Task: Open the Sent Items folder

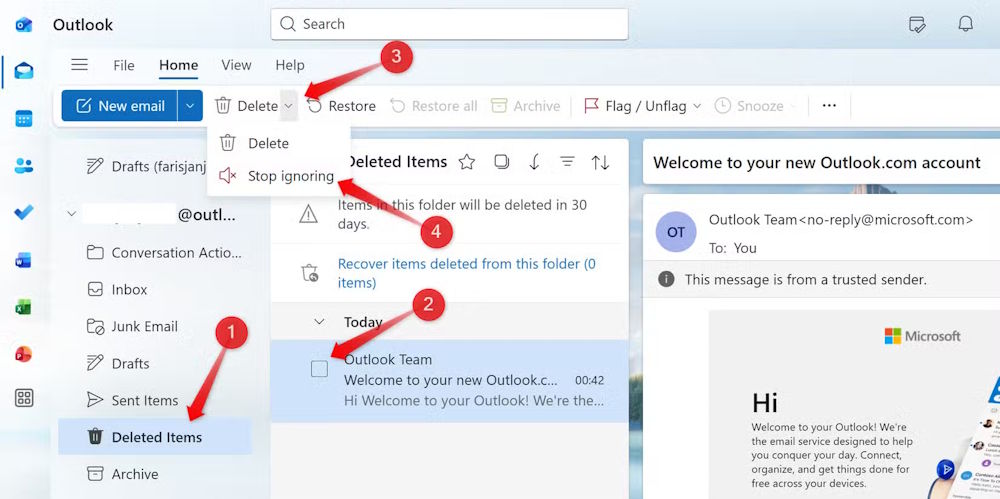Action: [154, 401]
